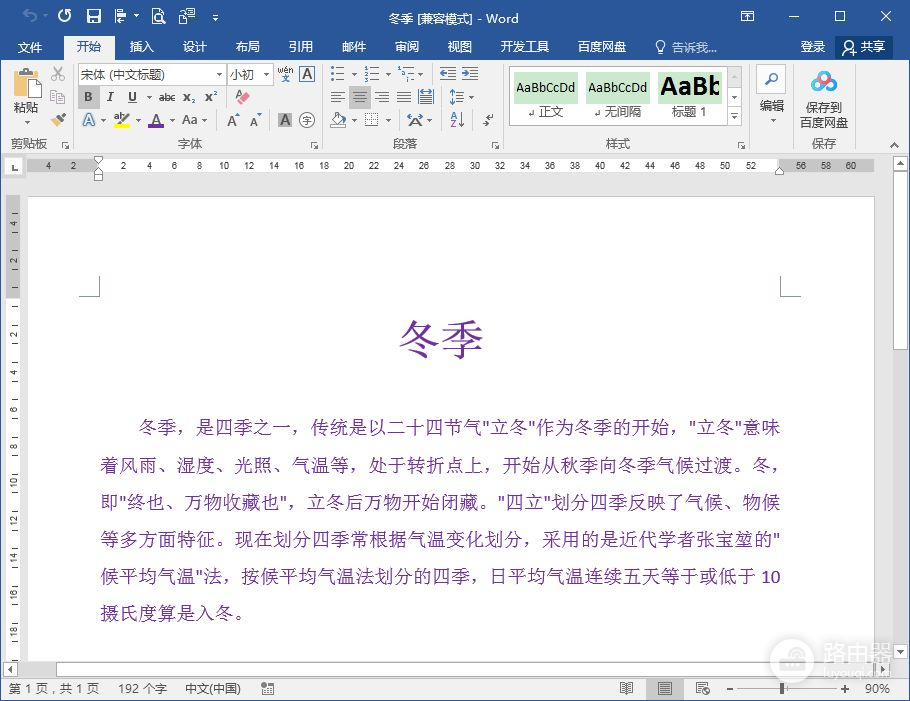Click the 告诉我 search box
910x701 pixels.
click(x=686, y=47)
